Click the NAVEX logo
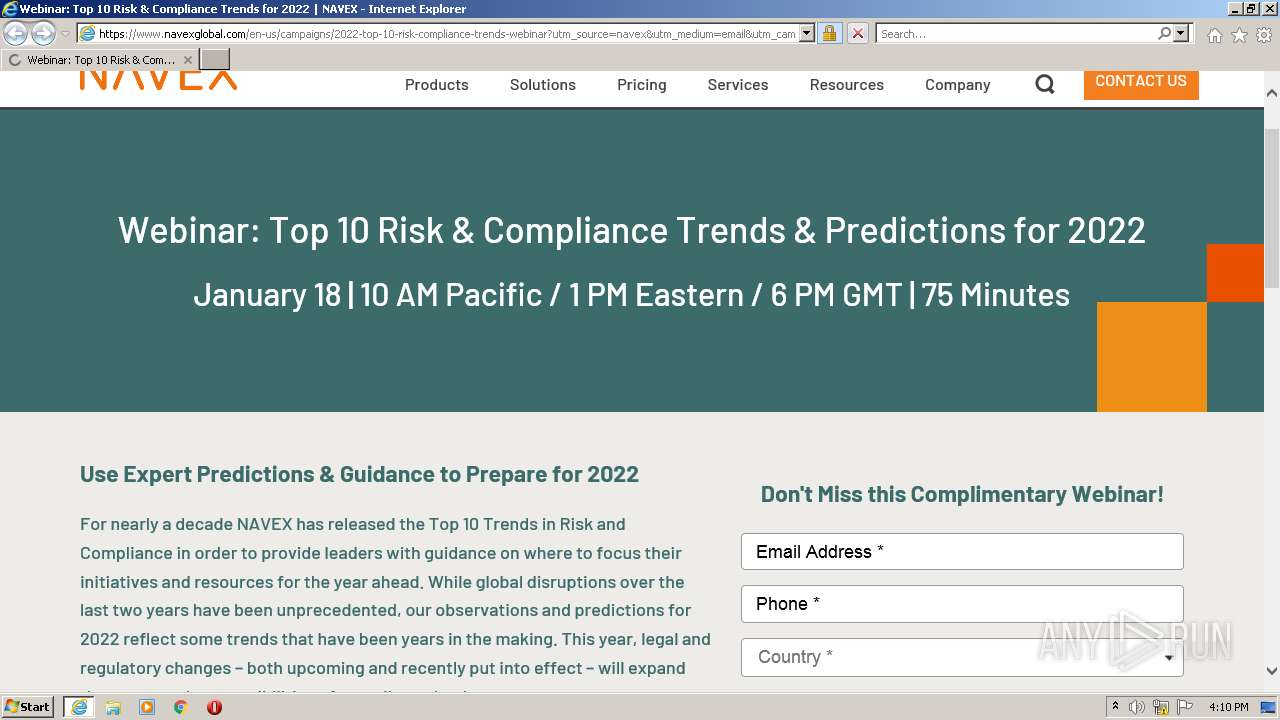Viewport: 1280px width, 720px height. pos(158,80)
